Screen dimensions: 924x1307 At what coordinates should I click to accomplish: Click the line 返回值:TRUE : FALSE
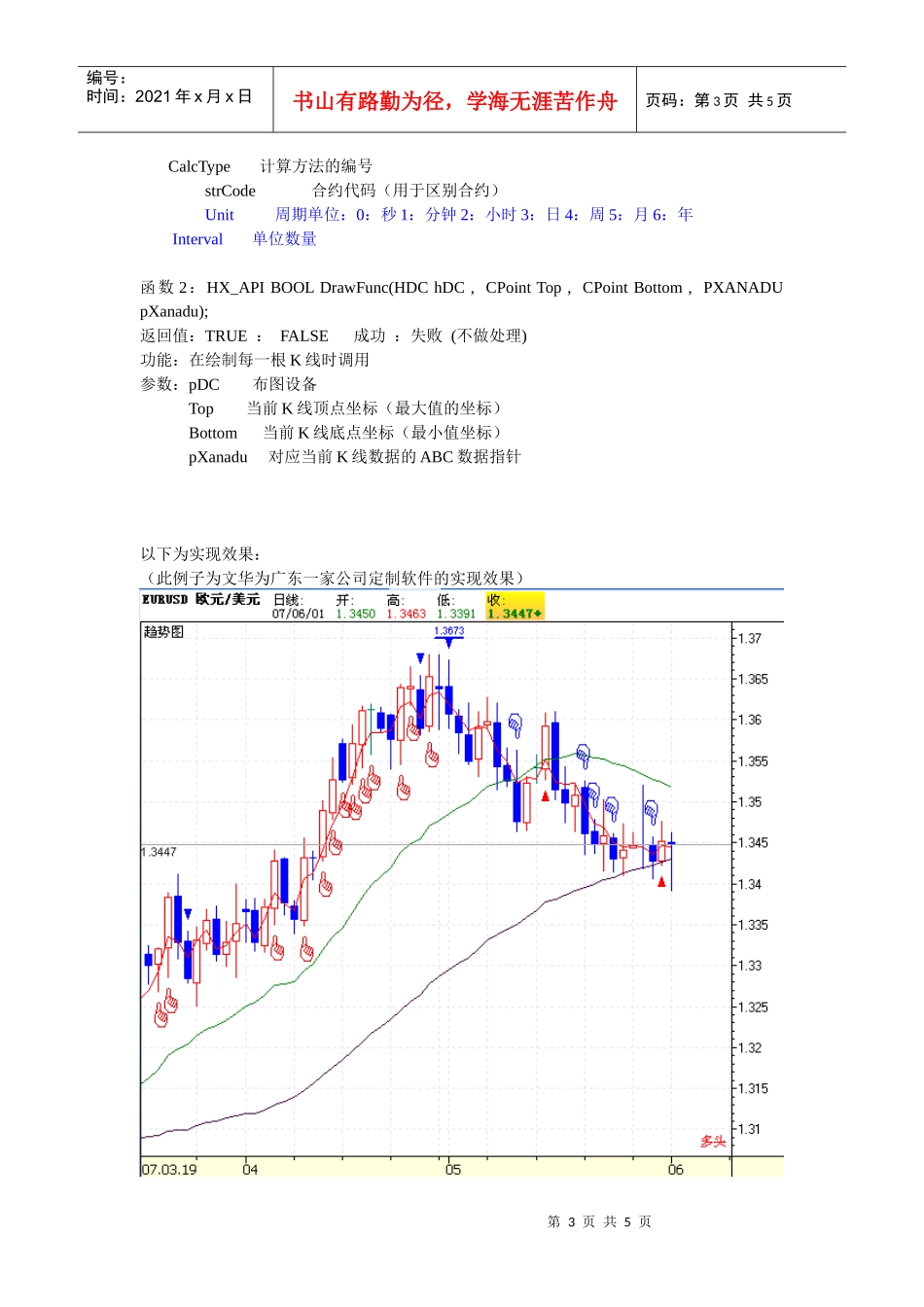click(234, 336)
